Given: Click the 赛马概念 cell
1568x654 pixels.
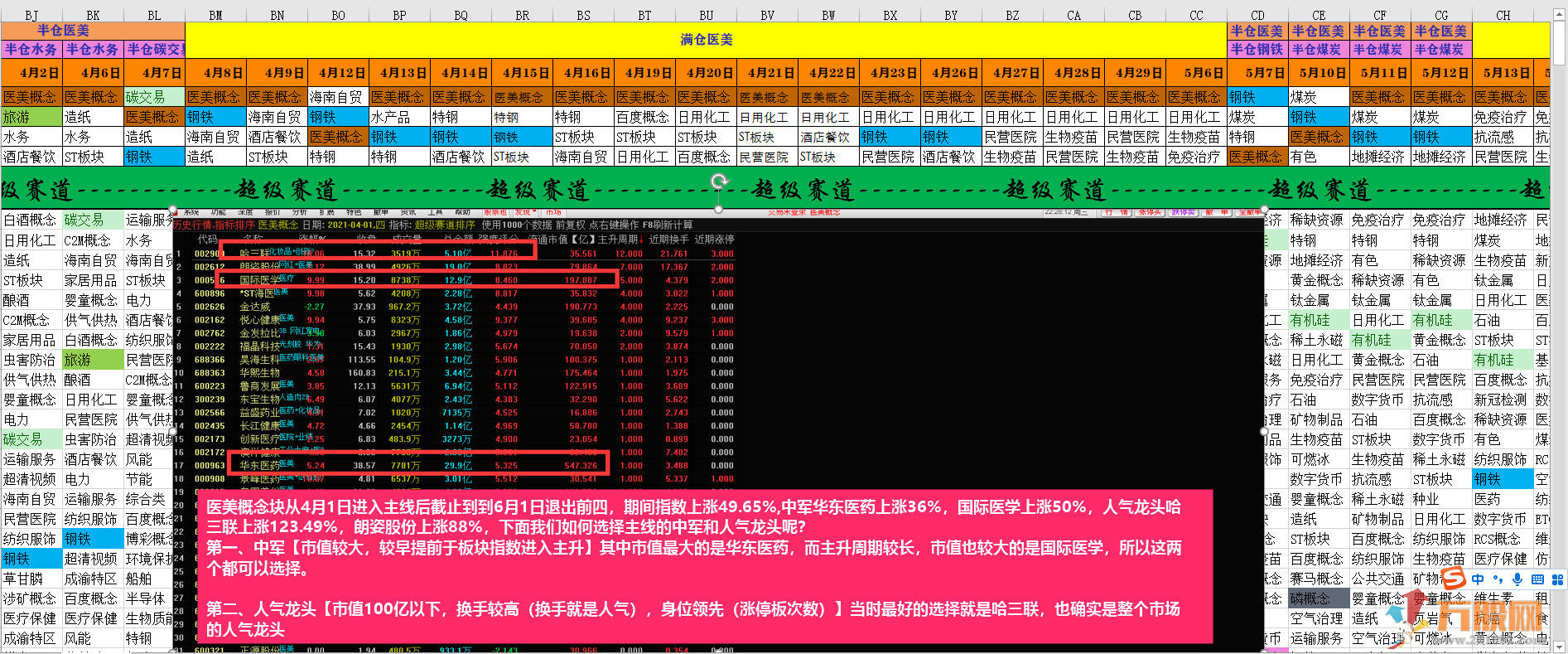Looking at the screenshot, I should [x=1319, y=579].
